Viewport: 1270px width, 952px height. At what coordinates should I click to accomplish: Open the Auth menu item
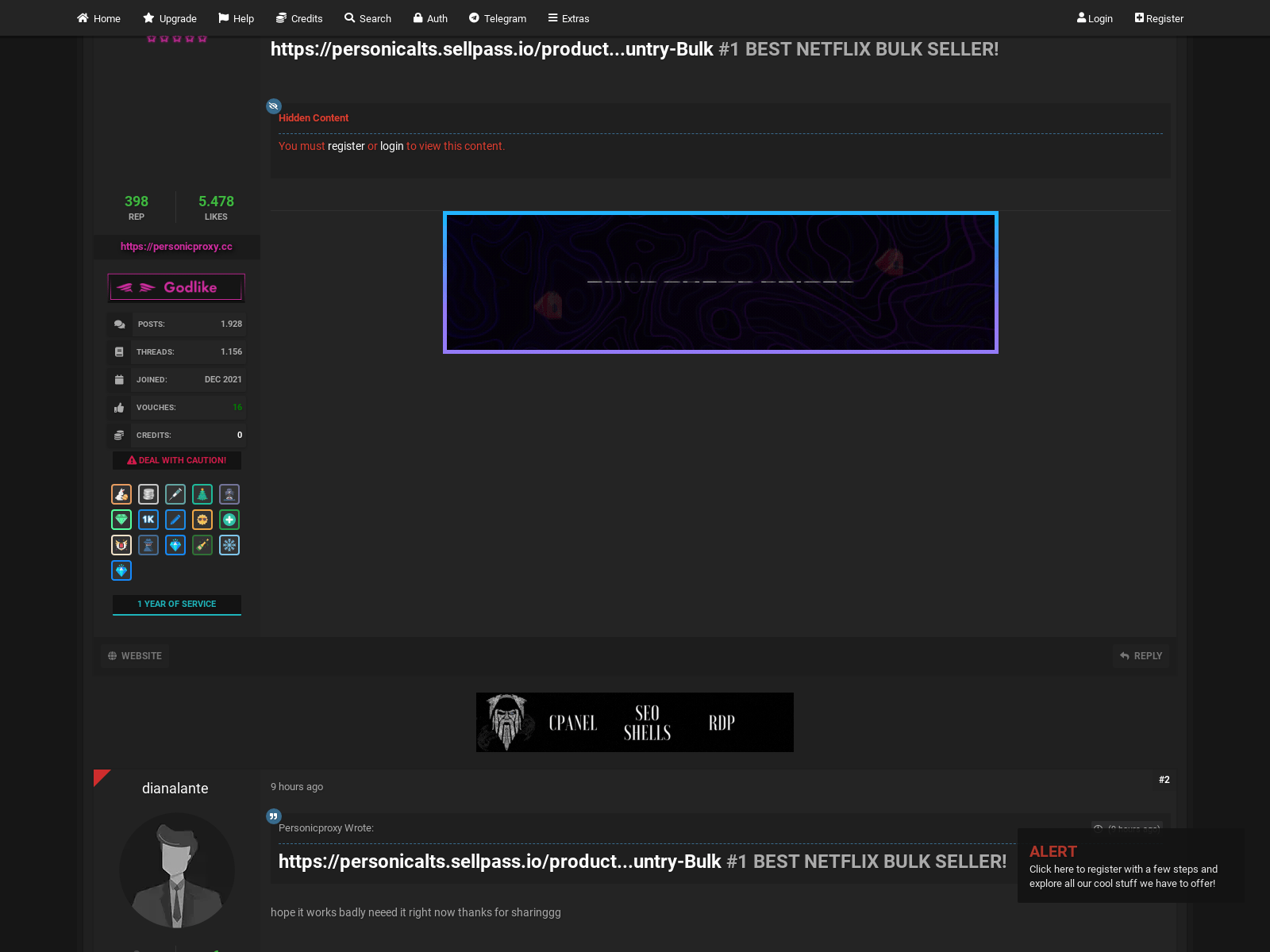(x=430, y=18)
